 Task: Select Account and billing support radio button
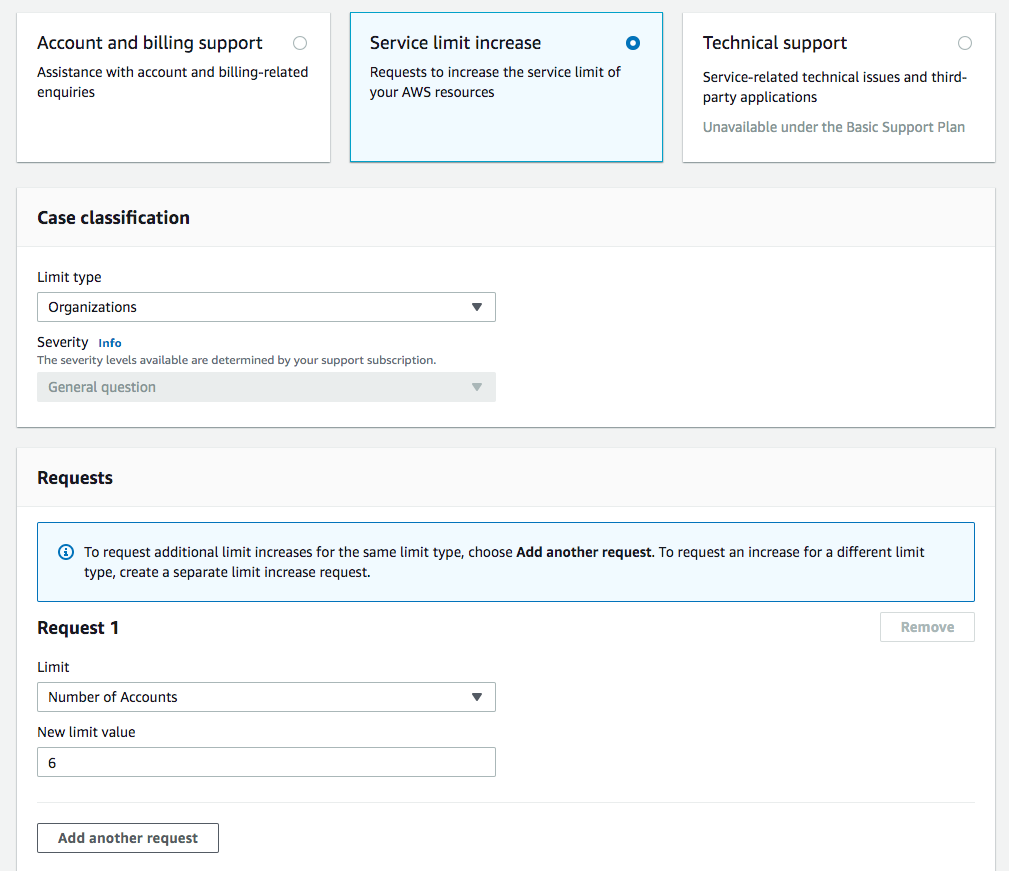(300, 43)
